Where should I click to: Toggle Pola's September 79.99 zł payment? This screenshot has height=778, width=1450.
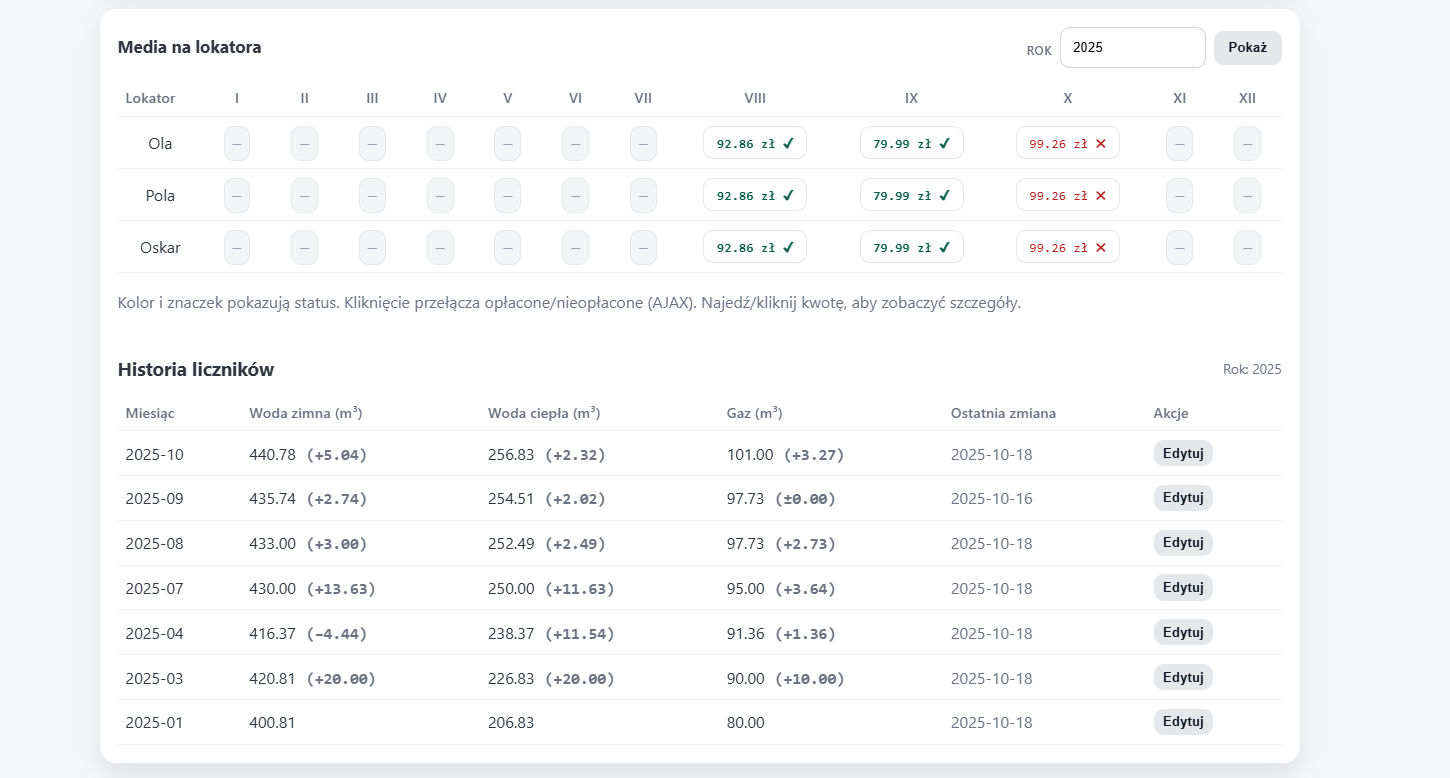911,195
